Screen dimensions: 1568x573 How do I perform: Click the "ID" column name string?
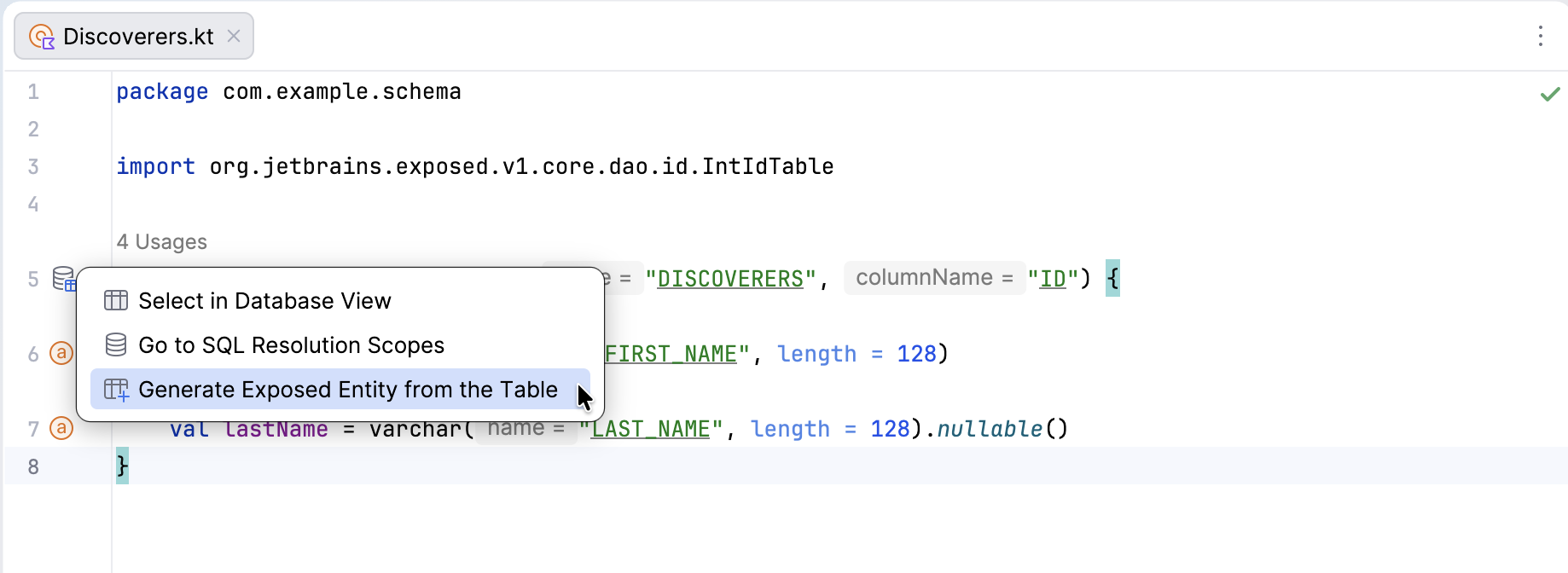pos(1053,279)
